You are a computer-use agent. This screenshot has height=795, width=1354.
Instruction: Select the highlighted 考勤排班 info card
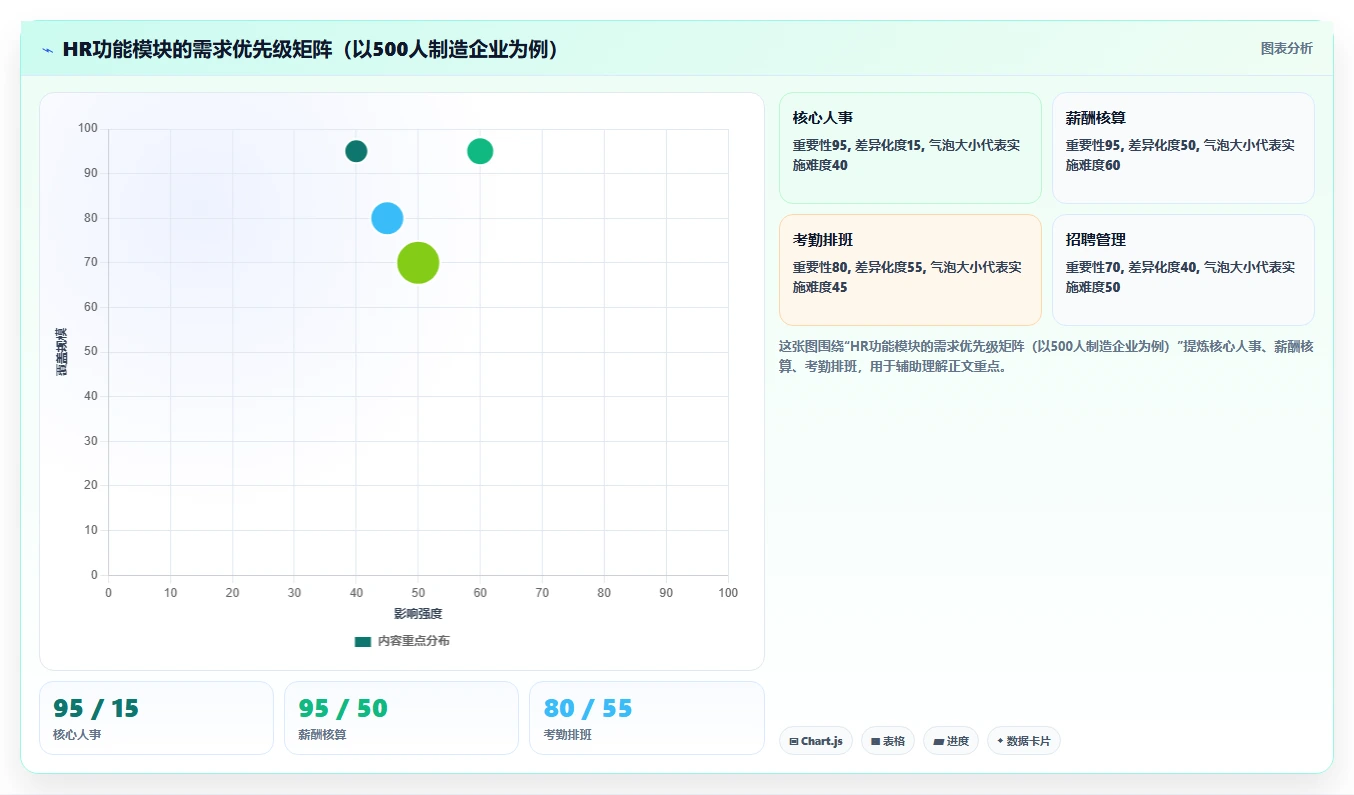pyautogui.click(x=910, y=270)
